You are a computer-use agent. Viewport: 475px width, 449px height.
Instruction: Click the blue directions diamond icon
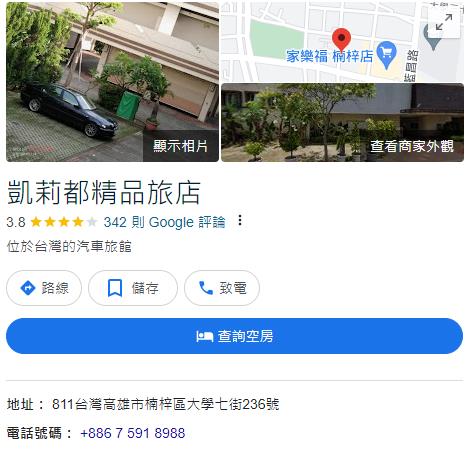(28, 288)
